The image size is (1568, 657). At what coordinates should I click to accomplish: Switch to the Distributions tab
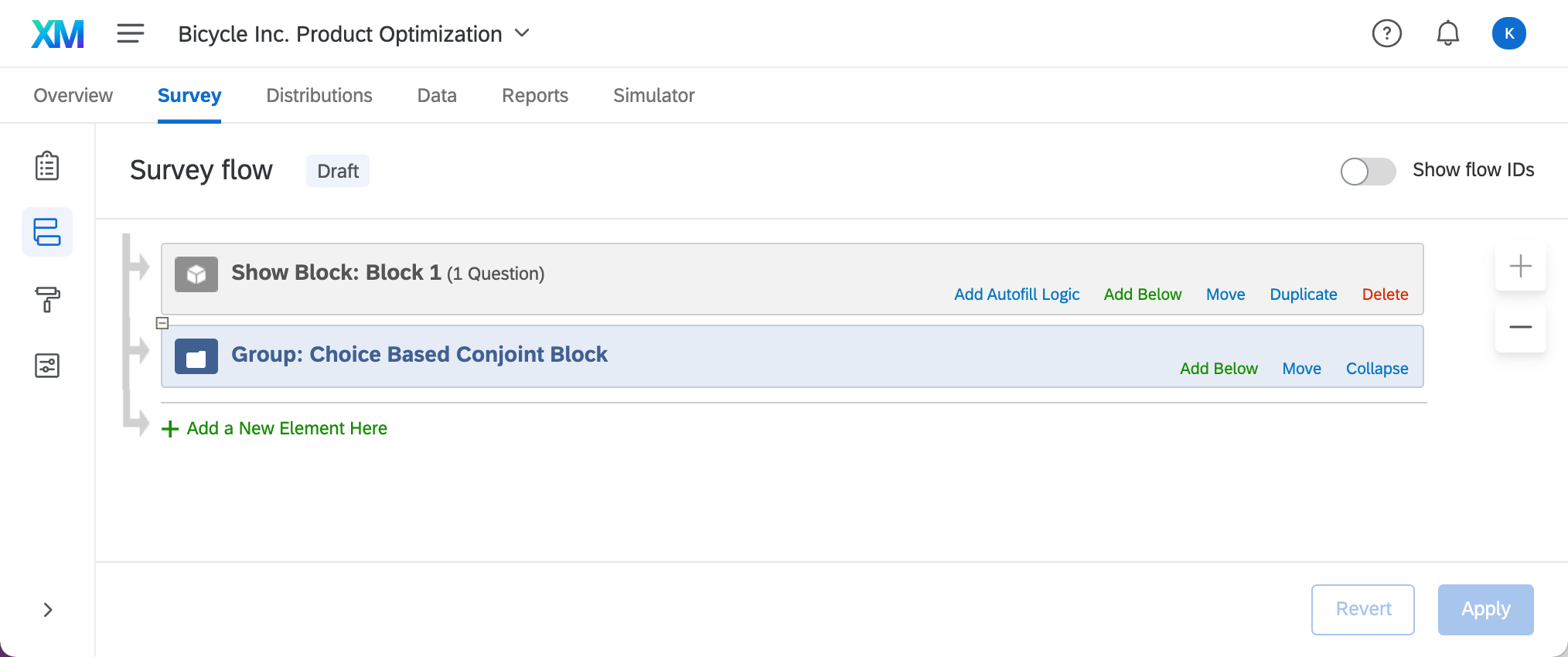319,95
